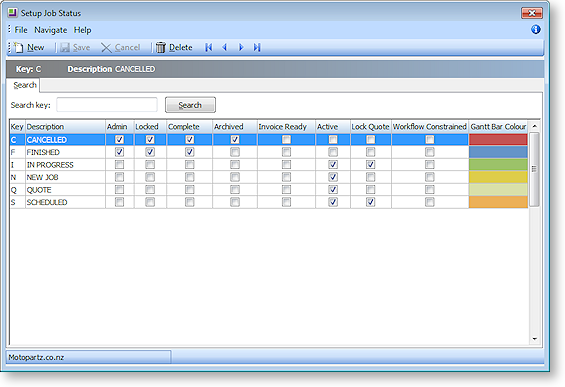
Task: Click green Gantt colour for IN PROGRESS
Action: pyautogui.click(x=498, y=165)
